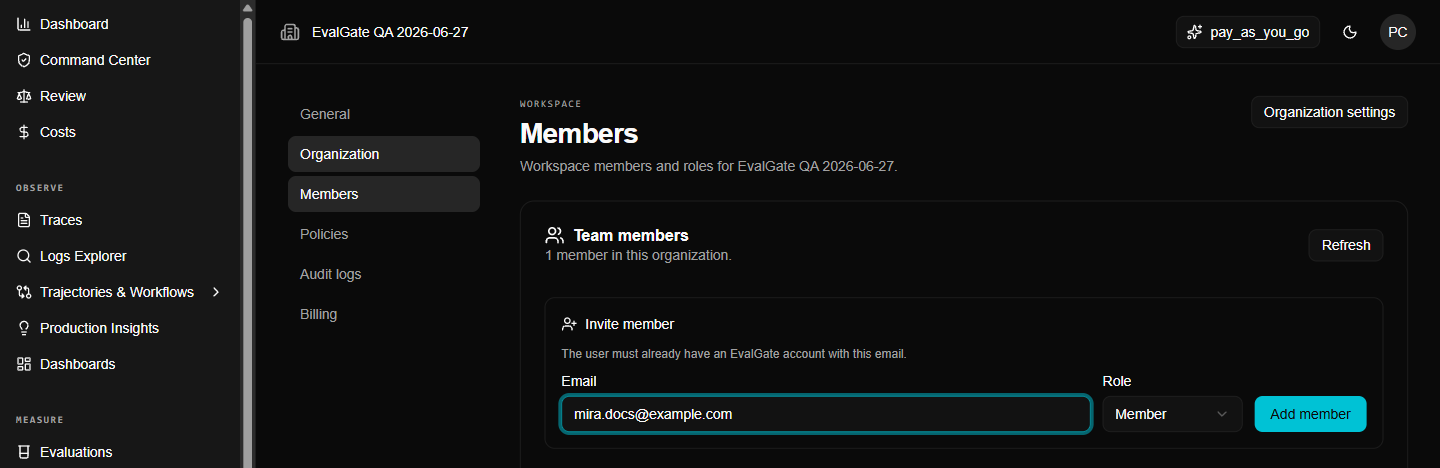This screenshot has height=468, width=1440.
Task: Focus the Email input field
Action: 826,414
